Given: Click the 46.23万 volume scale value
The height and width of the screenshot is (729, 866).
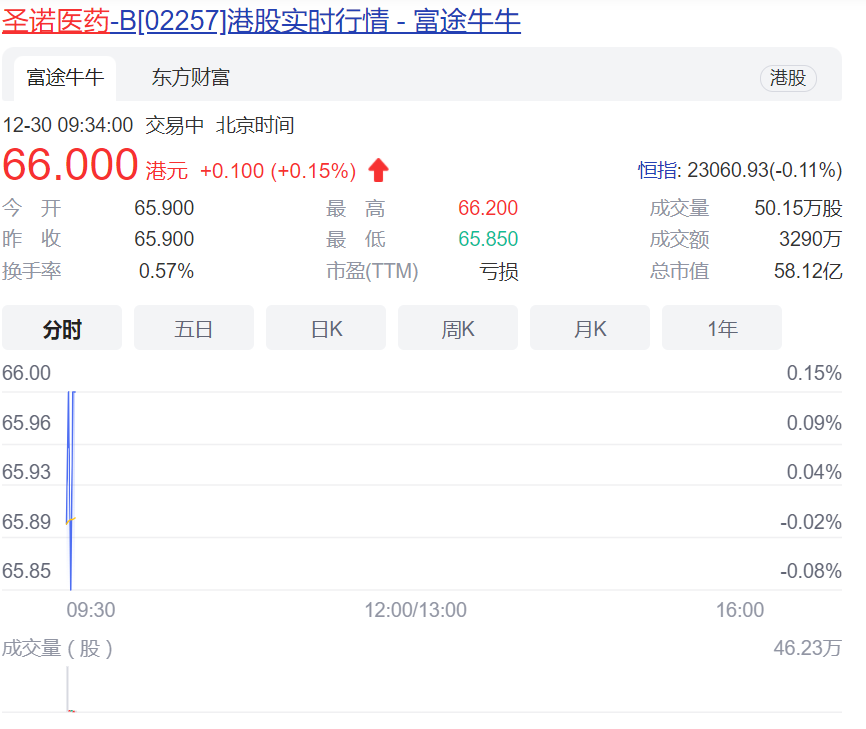Looking at the screenshot, I should [807, 648].
